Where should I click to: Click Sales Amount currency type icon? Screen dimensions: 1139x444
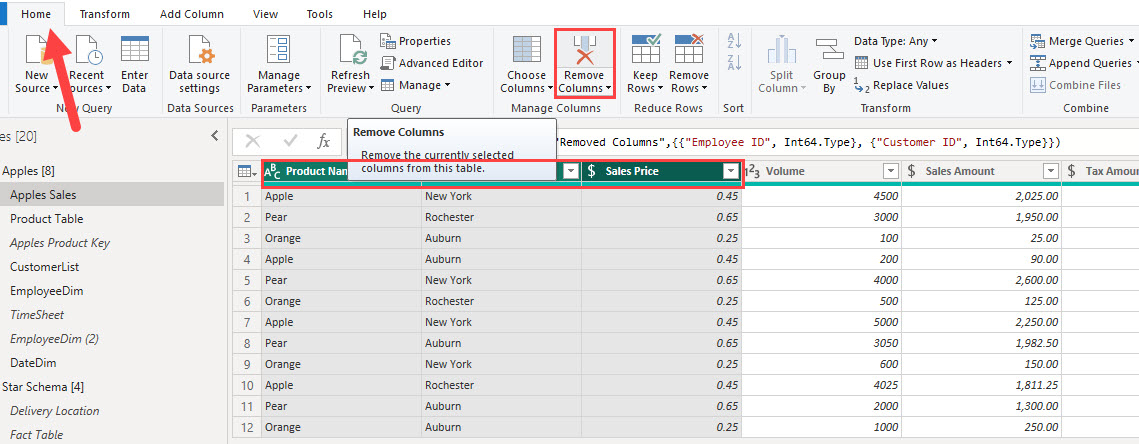(x=912, y=171)
